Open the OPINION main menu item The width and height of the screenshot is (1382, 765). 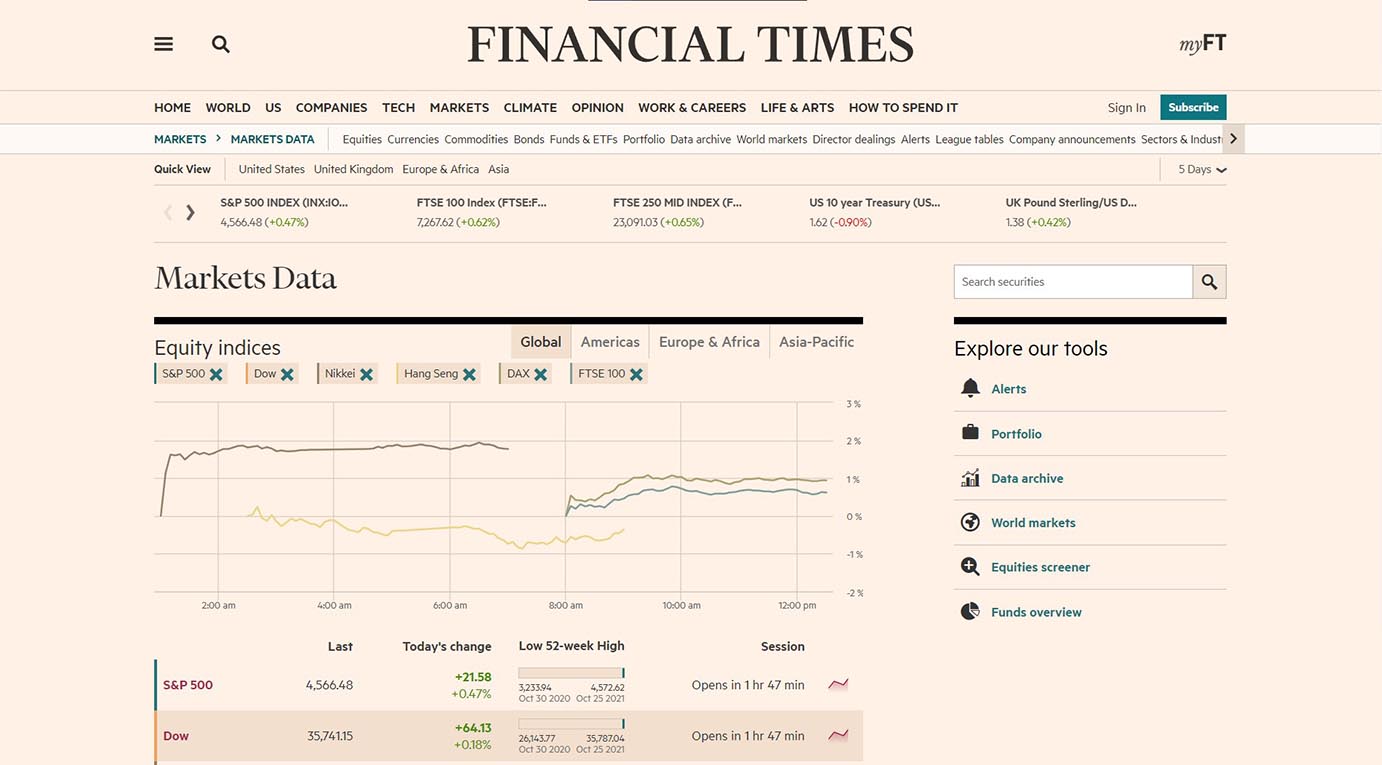coord(597,108)
